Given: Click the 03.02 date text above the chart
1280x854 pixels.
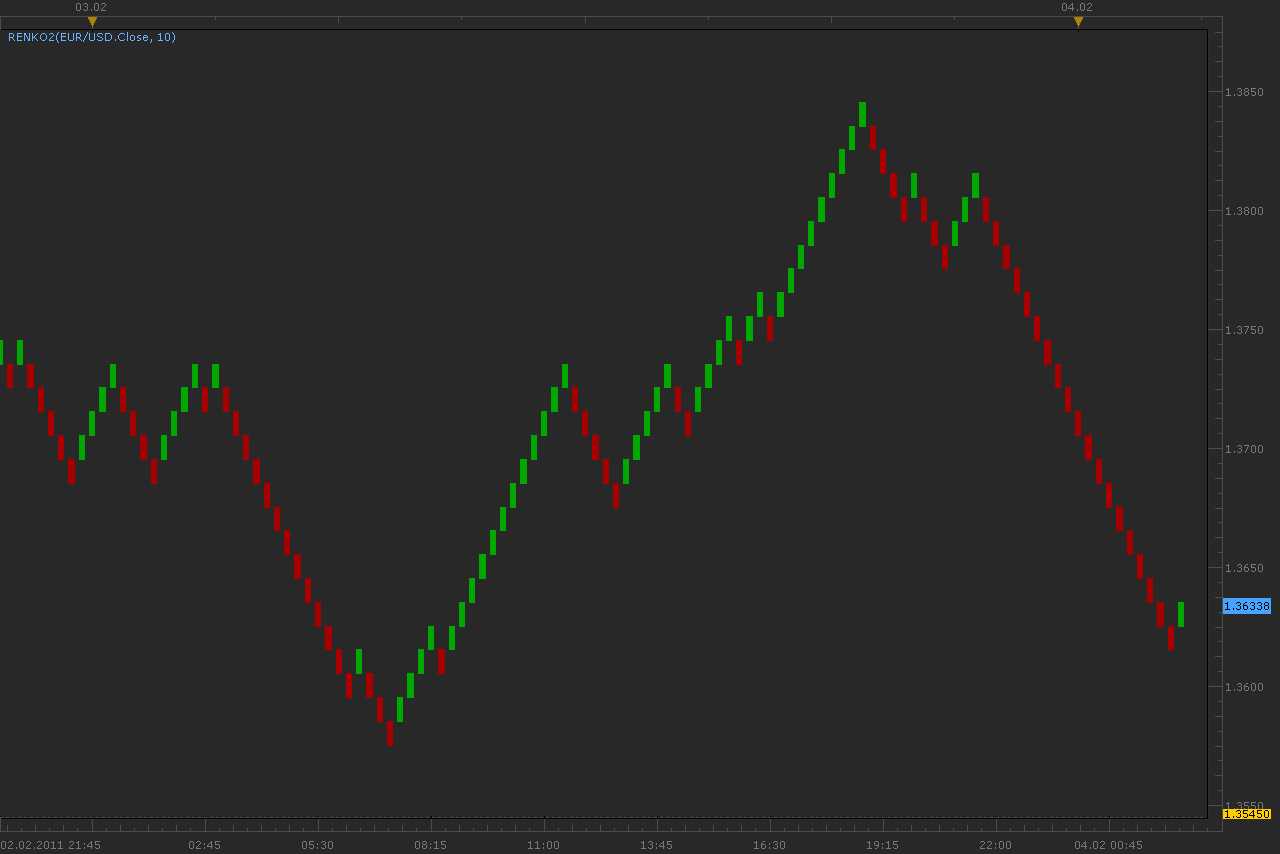Looking at the screenshot, I should pyautogui.click(x=91, y=7).
